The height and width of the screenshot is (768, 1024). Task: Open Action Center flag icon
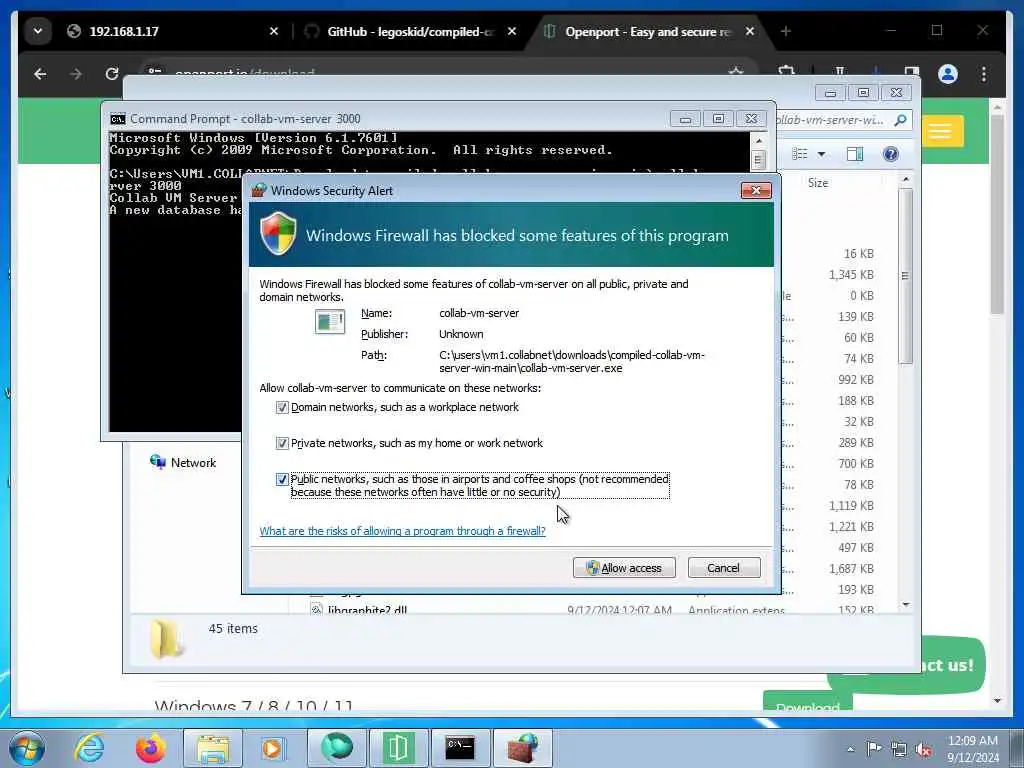click(874, 748)
